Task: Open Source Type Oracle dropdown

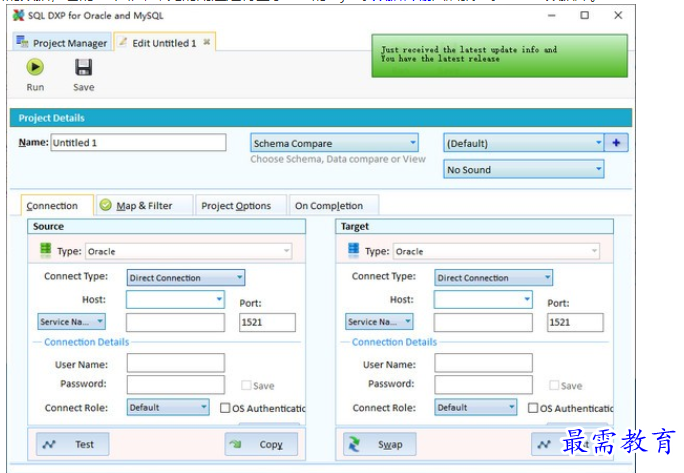Action: (x=188, y=251)
